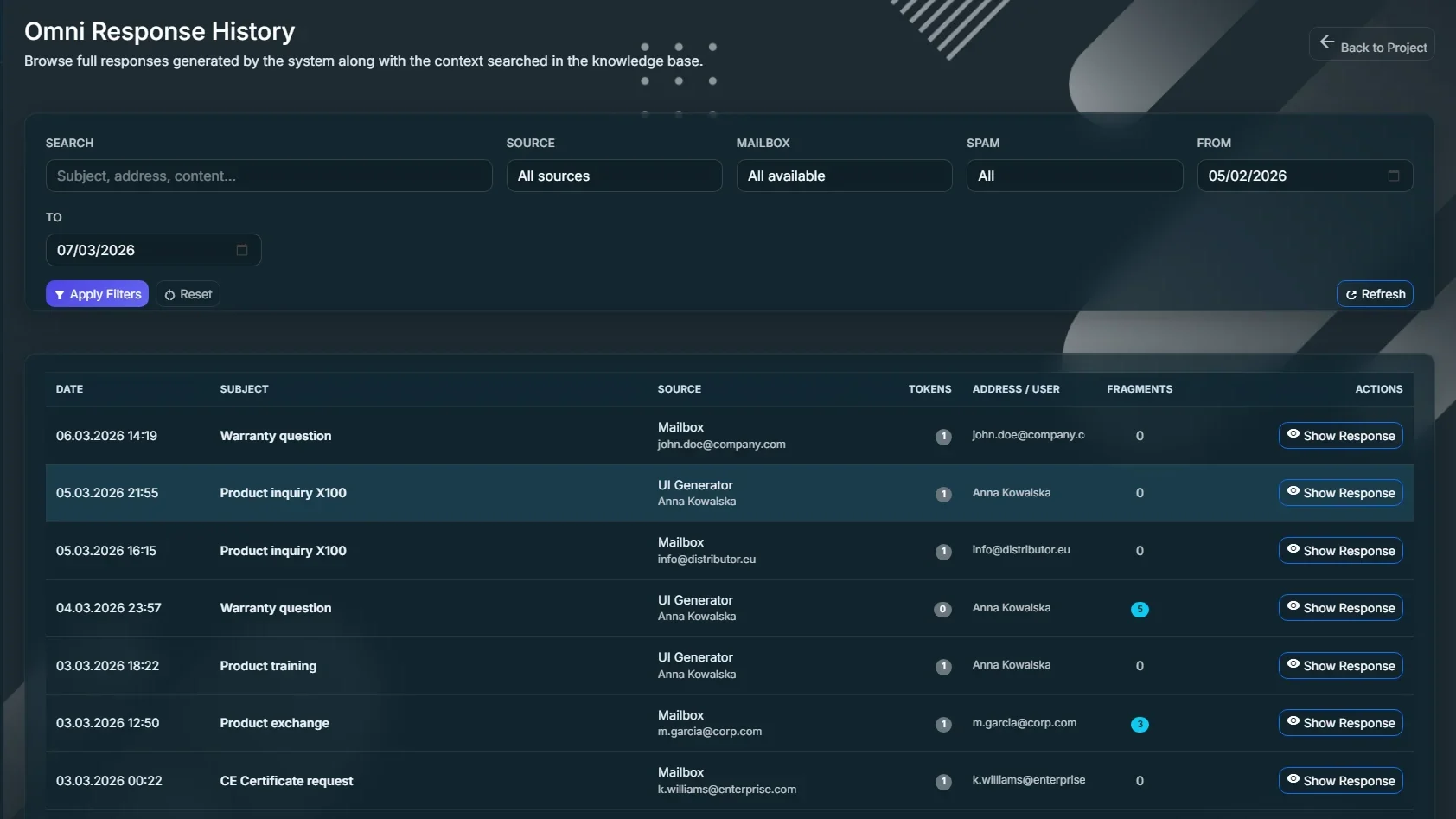Go Back to Project
Viewport: 1456px width, 819px height.
pyautogui.click(x=1372, y=44)
